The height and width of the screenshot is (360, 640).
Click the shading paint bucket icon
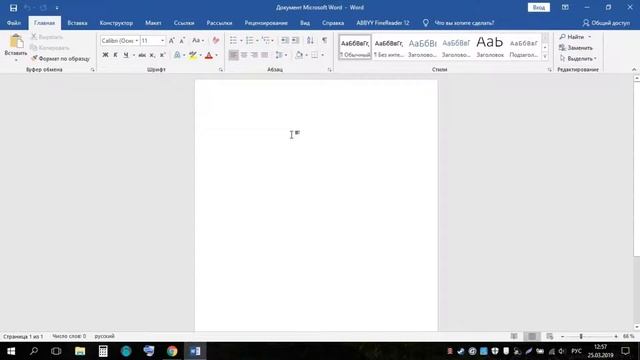click(x=299, y=55)
